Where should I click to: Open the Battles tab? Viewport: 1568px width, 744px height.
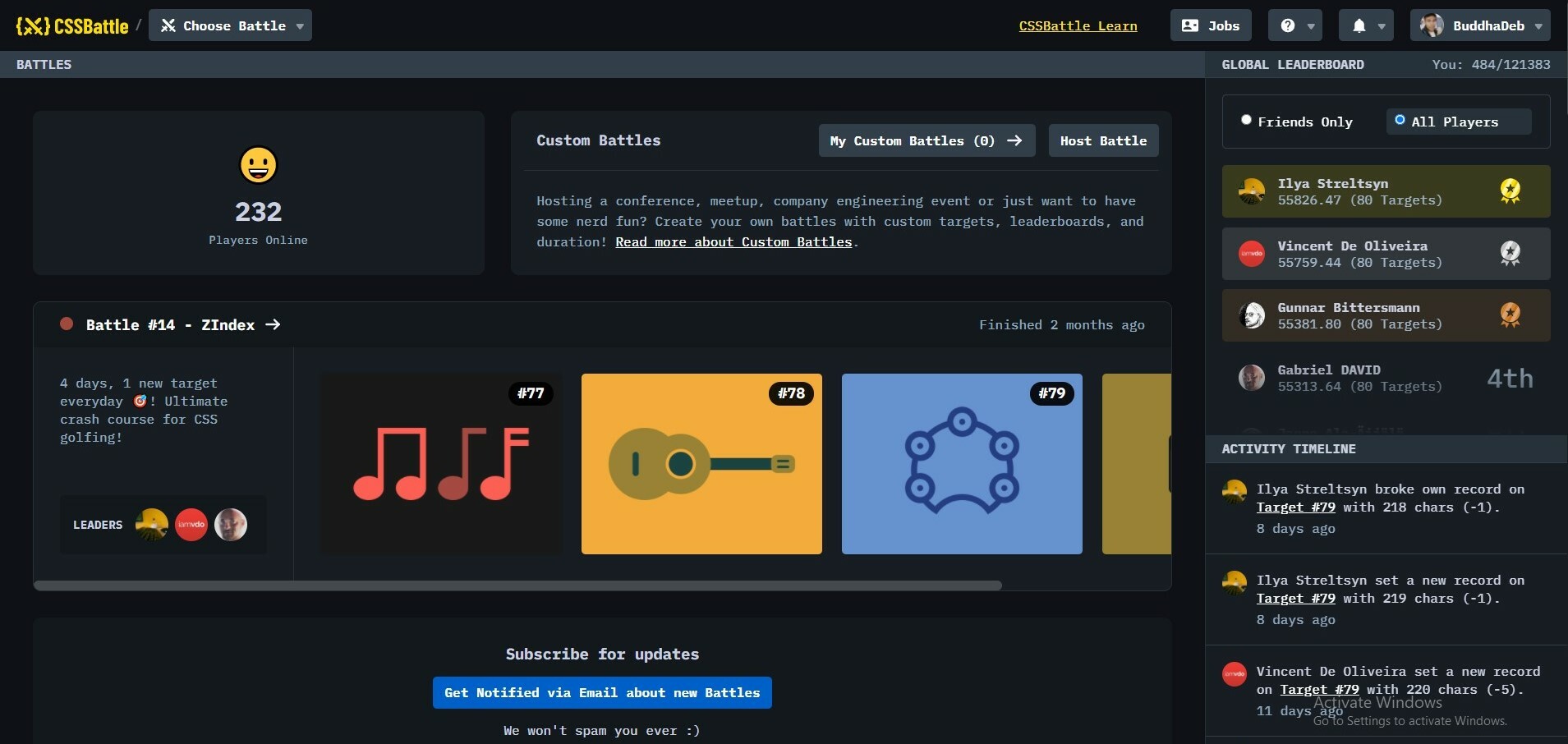tap(44, 64)
